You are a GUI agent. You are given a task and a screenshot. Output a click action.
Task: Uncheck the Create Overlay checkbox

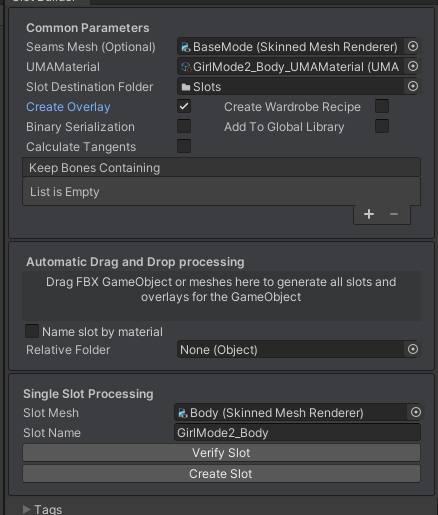click(x=184, y=106)
